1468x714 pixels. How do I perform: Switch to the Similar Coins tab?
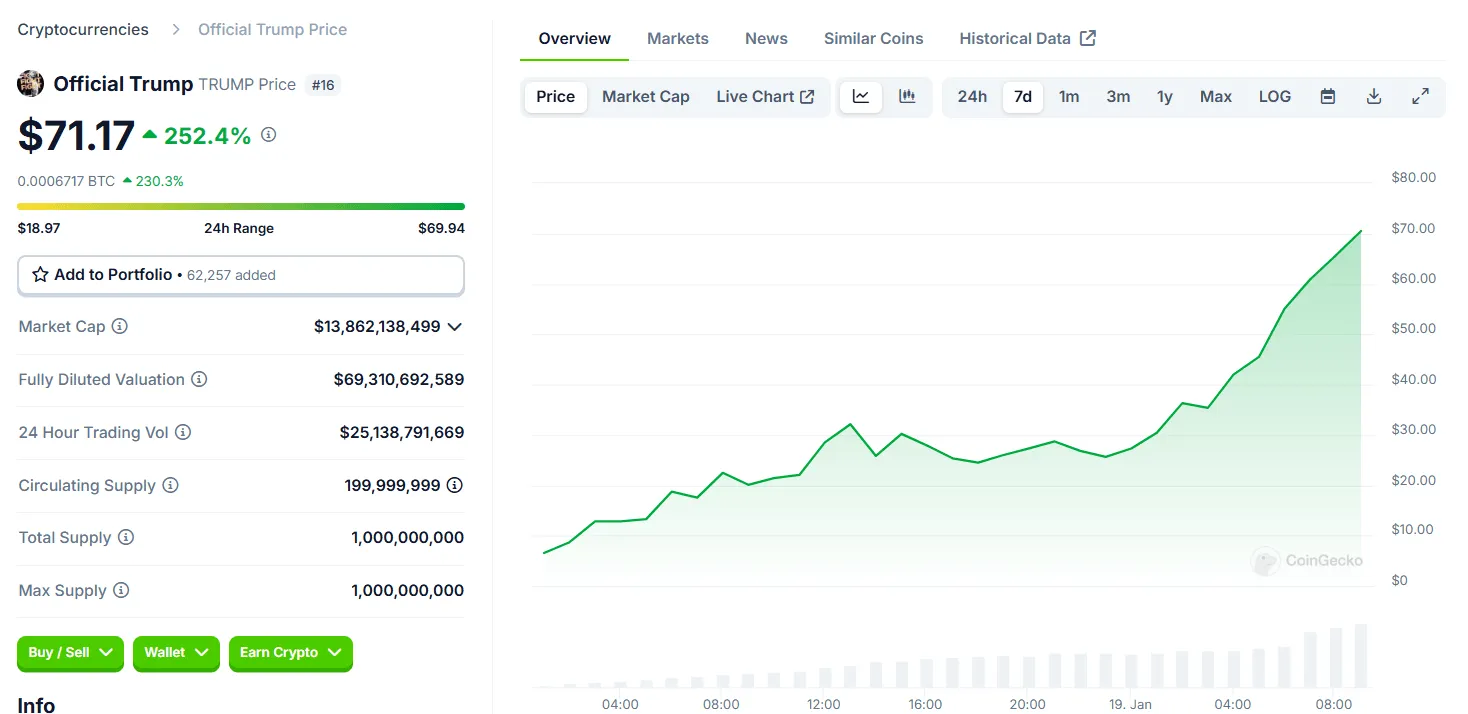click(x=874, y=39)
